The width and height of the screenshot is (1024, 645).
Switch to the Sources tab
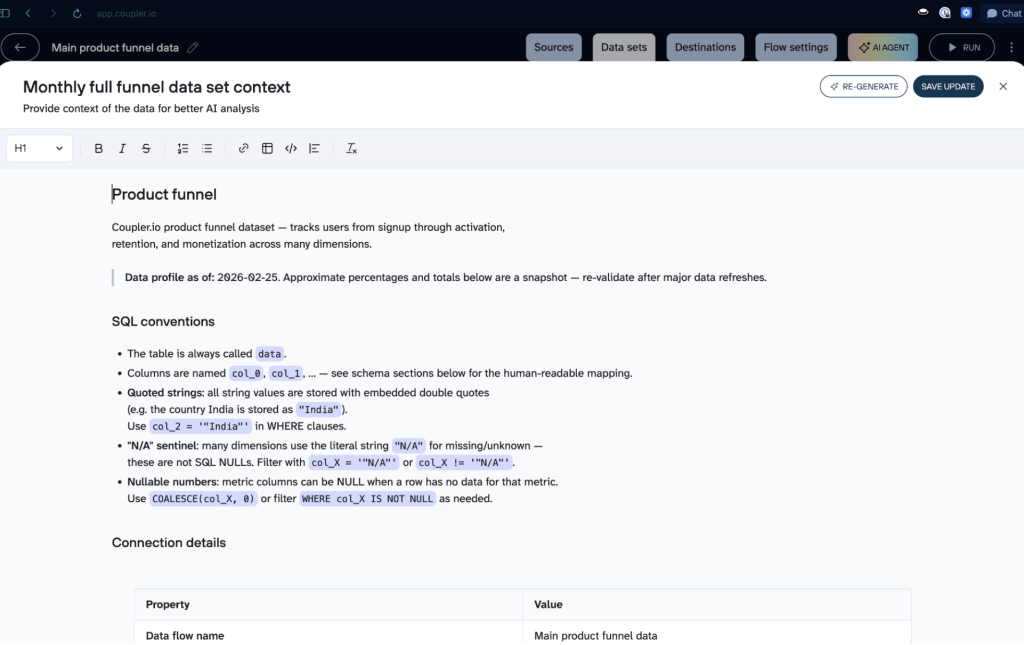(x=554, y=47)
